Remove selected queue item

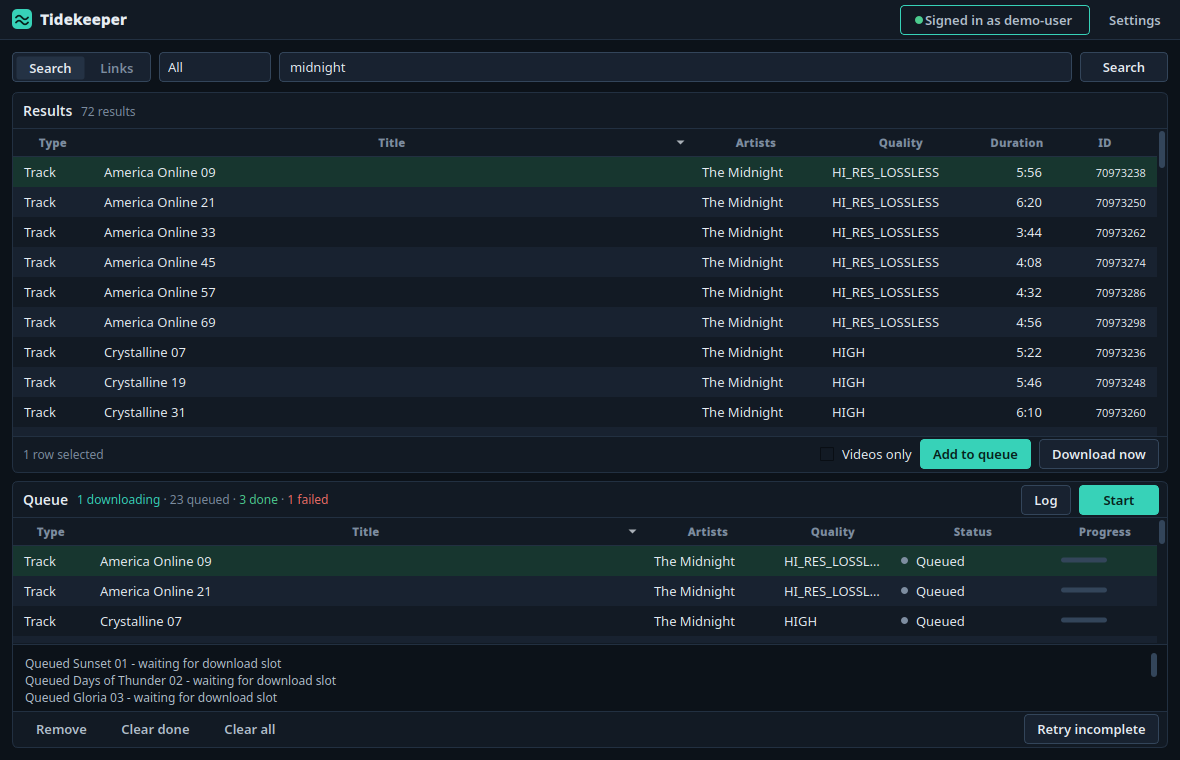[x=61, y=729]
